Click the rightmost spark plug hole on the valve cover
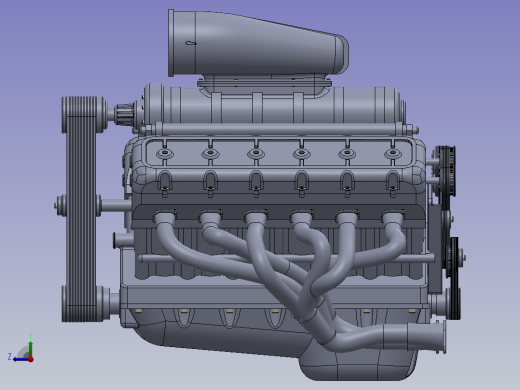 [392, 154]
